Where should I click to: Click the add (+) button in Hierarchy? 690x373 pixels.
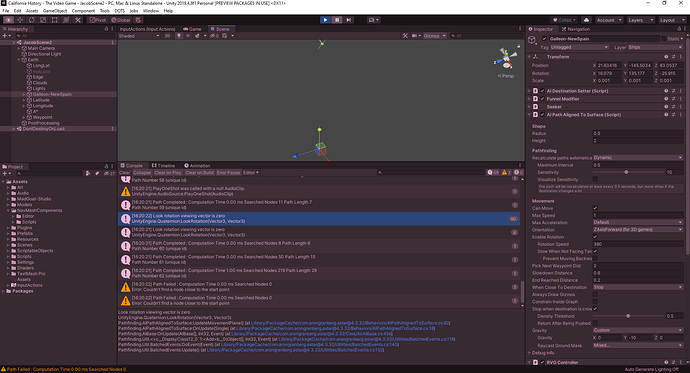5,36
